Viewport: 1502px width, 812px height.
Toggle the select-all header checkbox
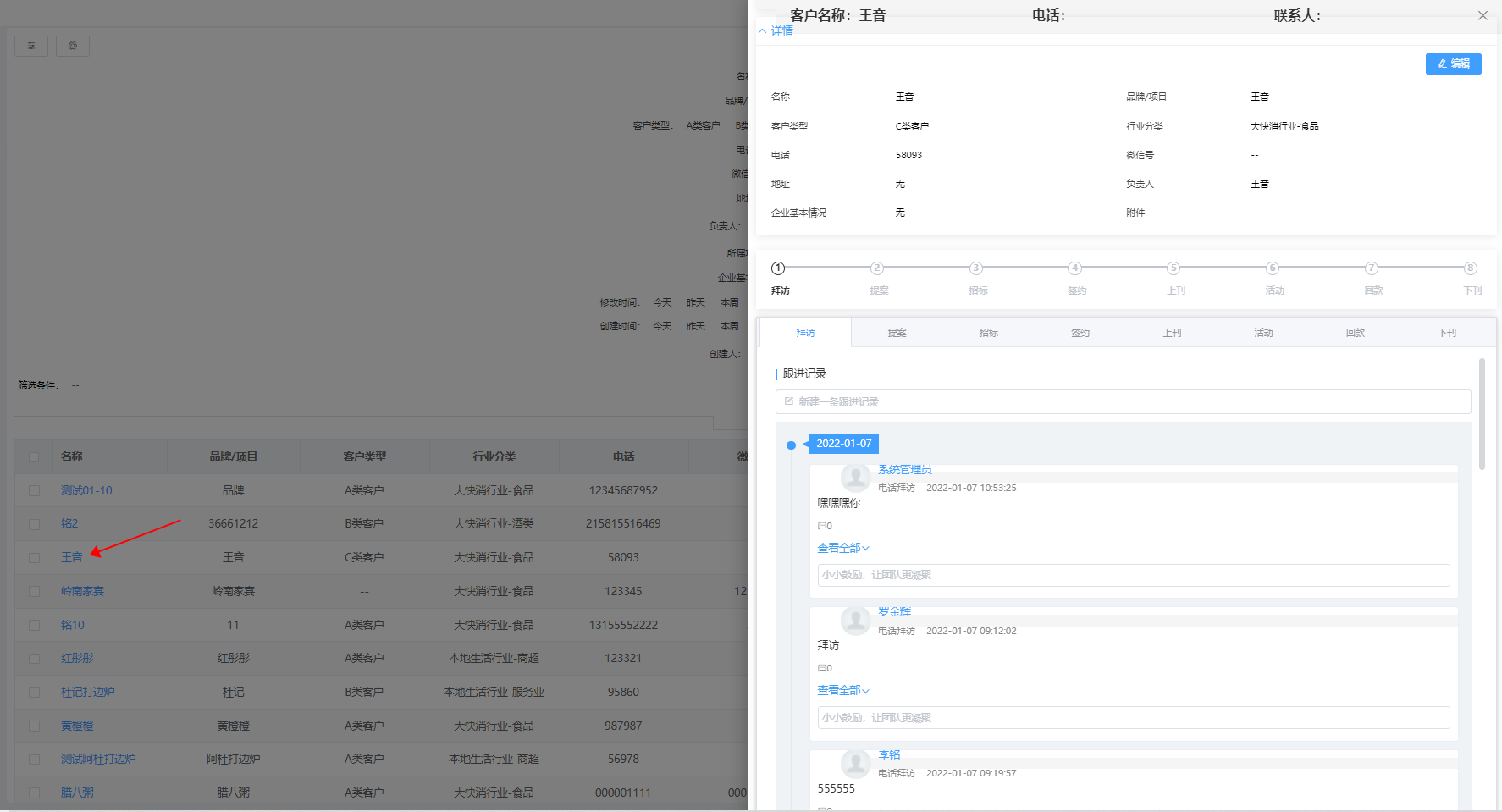click(x=34, y=457)
